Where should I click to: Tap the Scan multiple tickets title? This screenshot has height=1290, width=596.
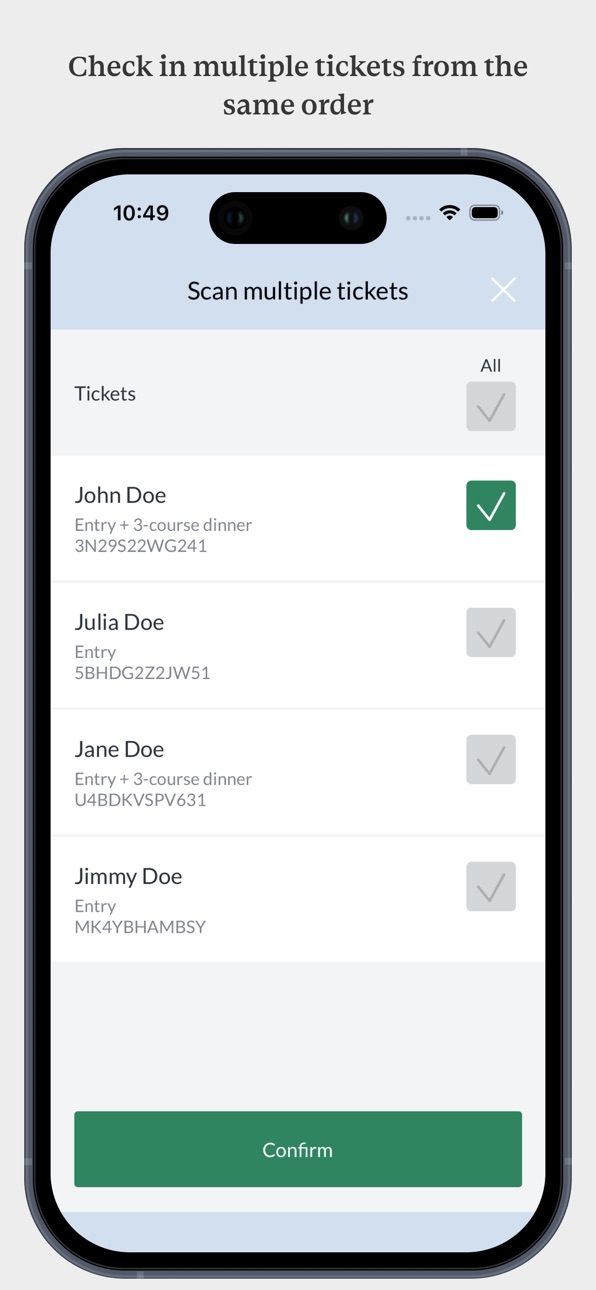coord(298,291)
